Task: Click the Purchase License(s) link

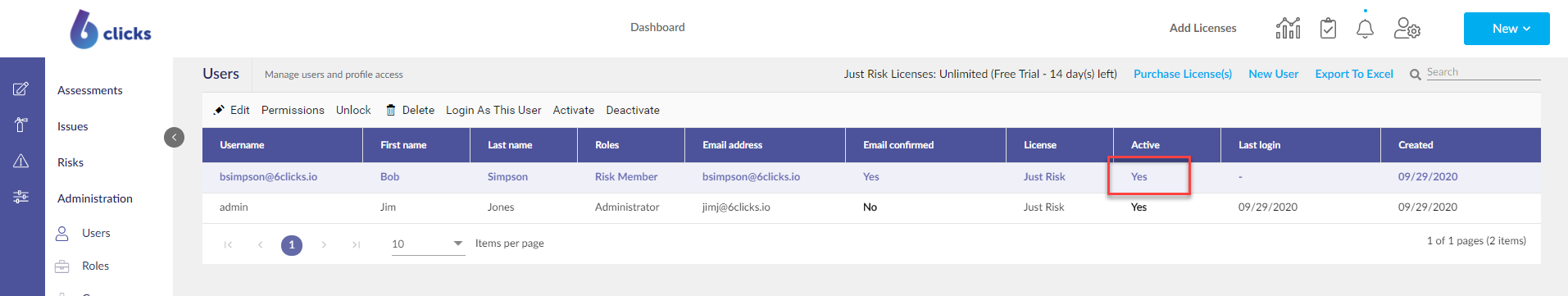Action: [1183, 74]
